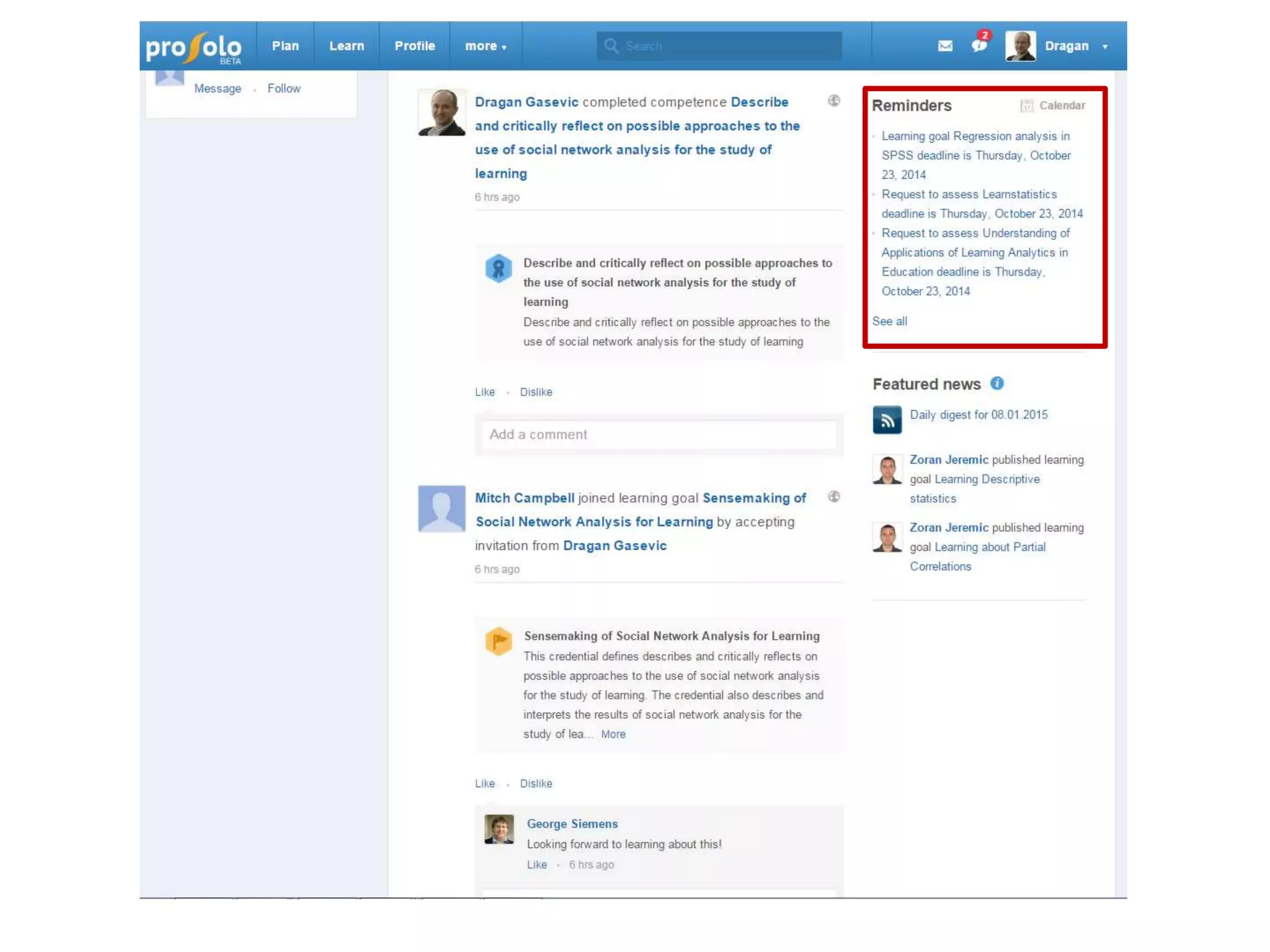Click the Featured news info icon
1270x952 pixels.
997,384
